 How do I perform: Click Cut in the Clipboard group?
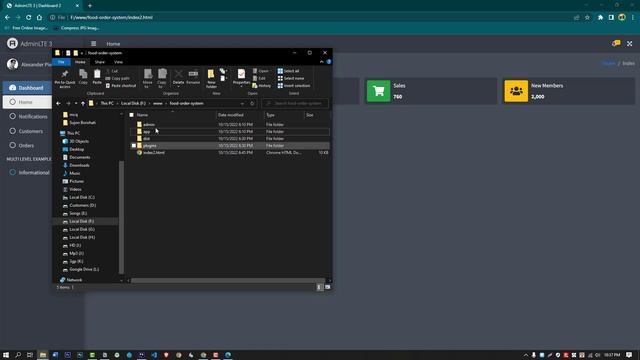(x=112, y=71)
